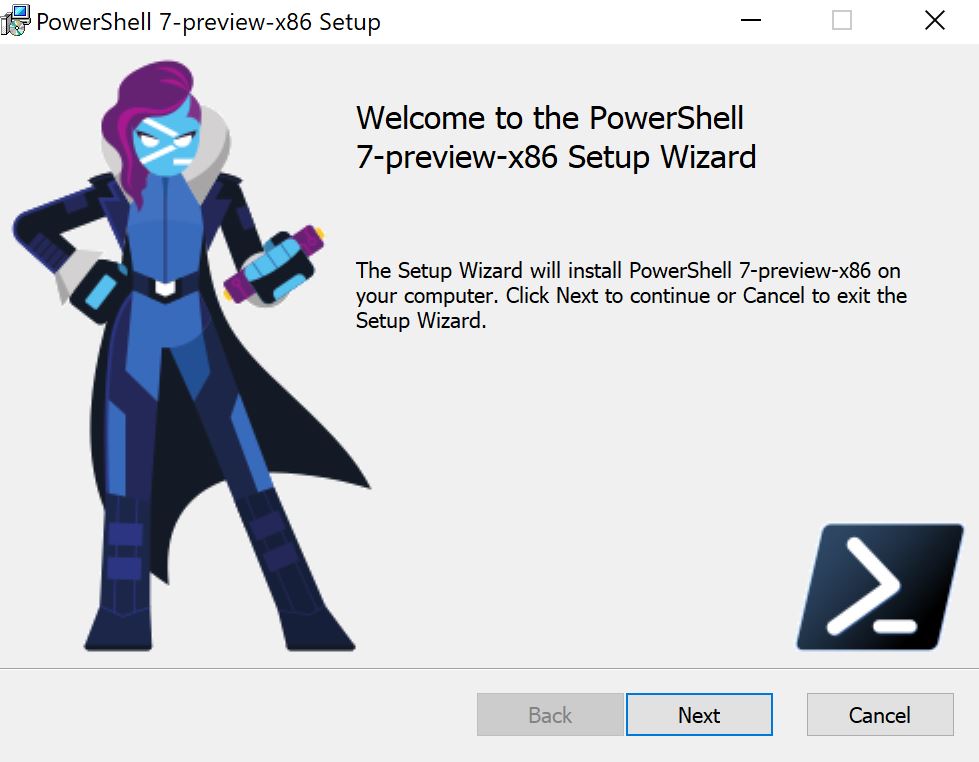Click the installer icon in title bar
This screenshot has height=762, width=979.
pyautogui.click(x=15, y=21)
